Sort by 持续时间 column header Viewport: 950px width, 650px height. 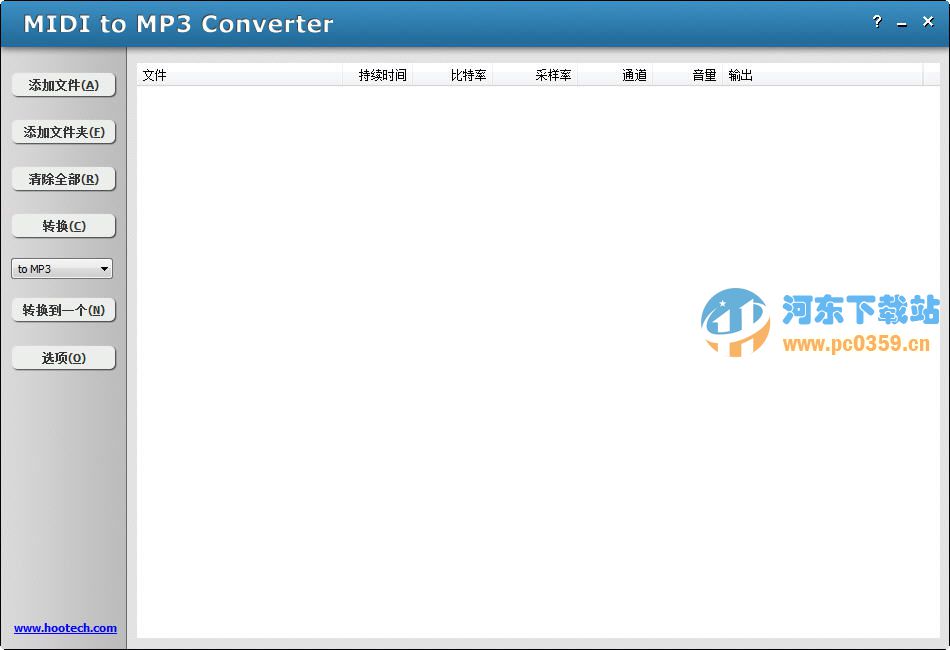click(379, 74)
